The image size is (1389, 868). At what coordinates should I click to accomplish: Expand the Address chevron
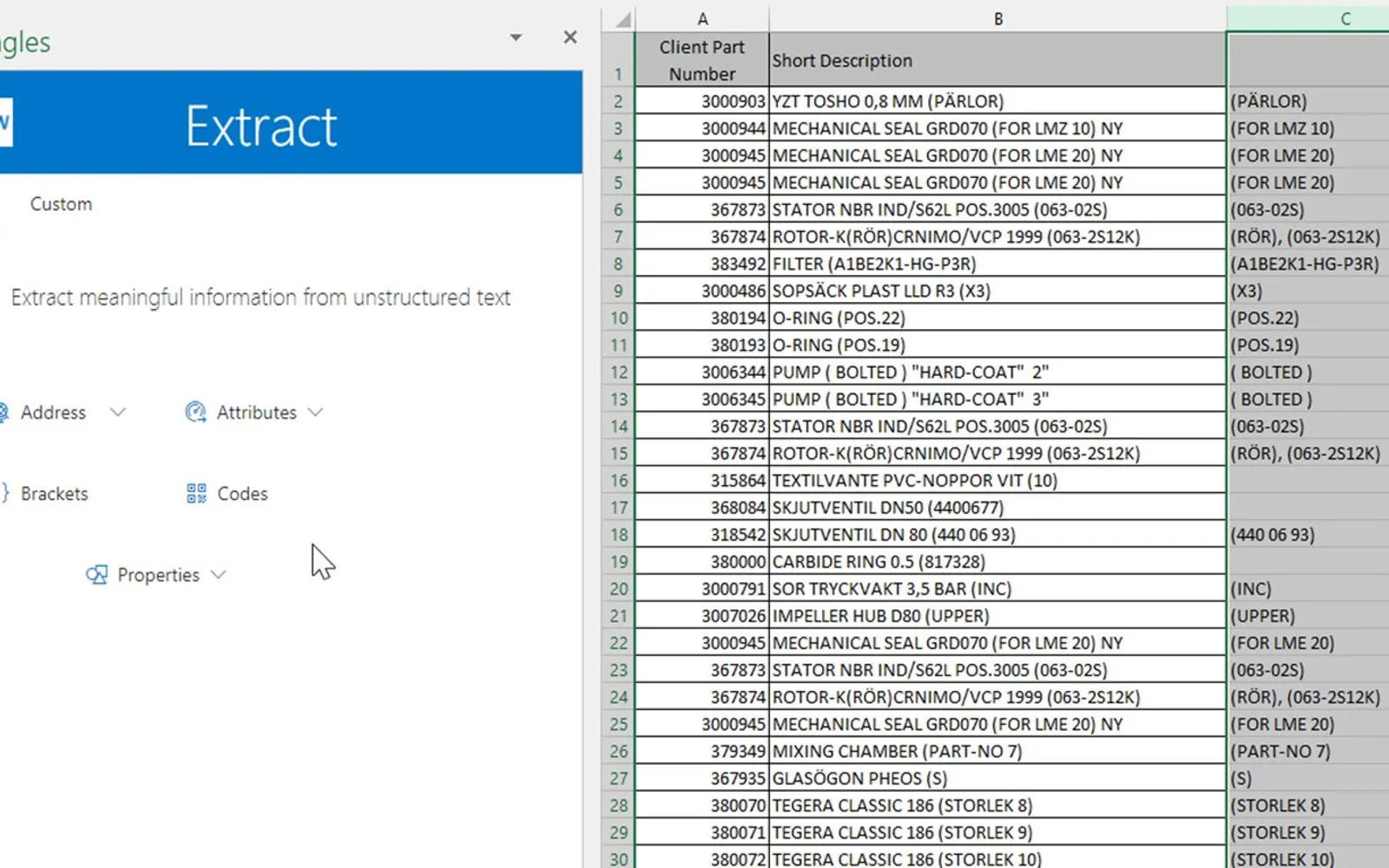[118, 412]
